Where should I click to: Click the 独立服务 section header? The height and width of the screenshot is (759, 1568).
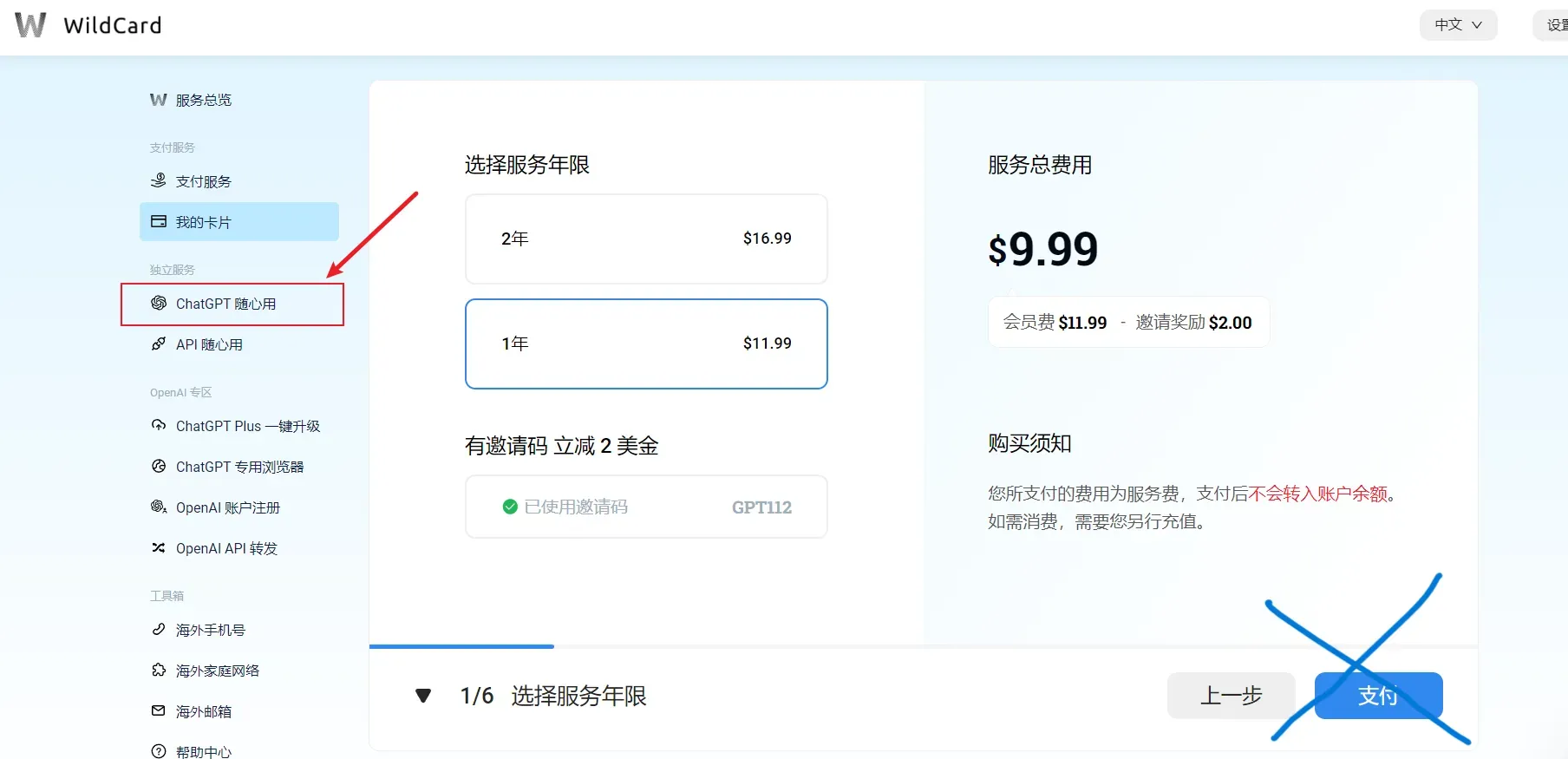(x=172, y=270)
